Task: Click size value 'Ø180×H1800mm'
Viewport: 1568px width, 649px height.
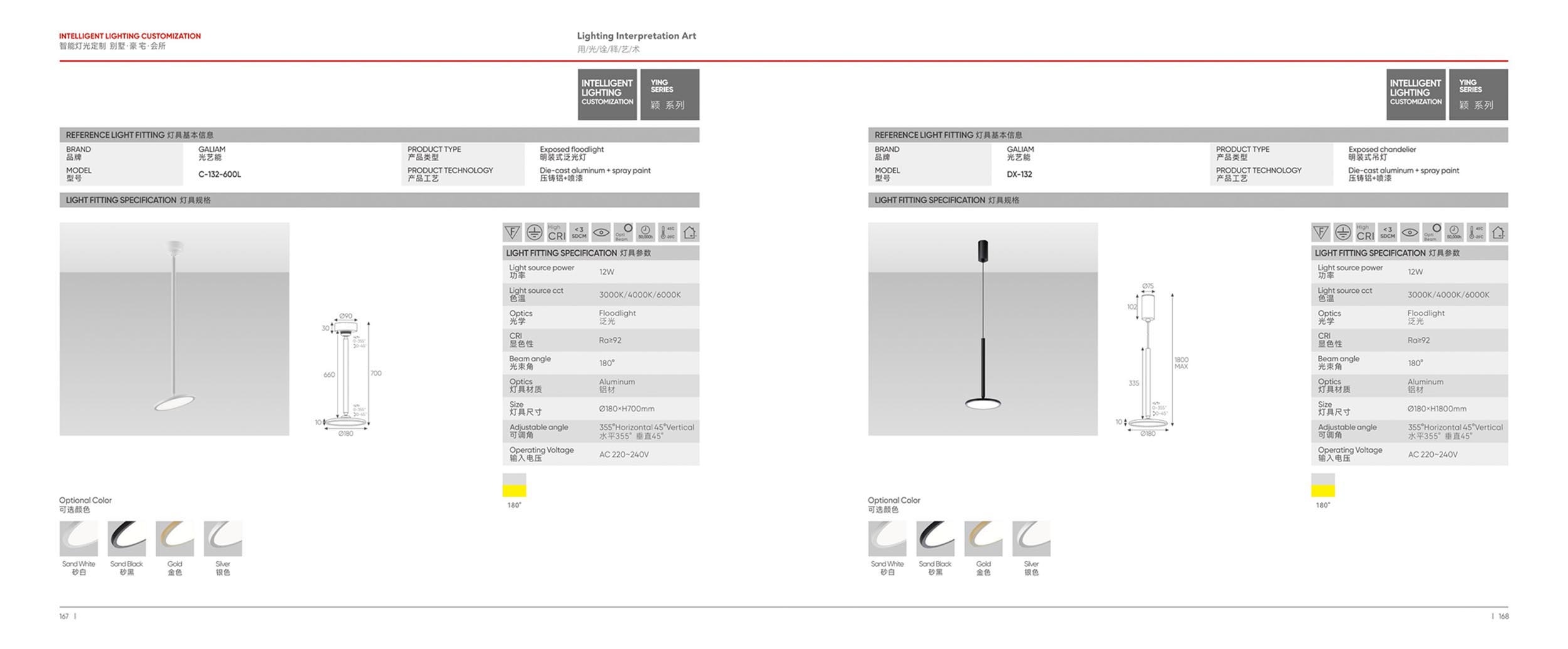Action: (x=1436, y=409)
